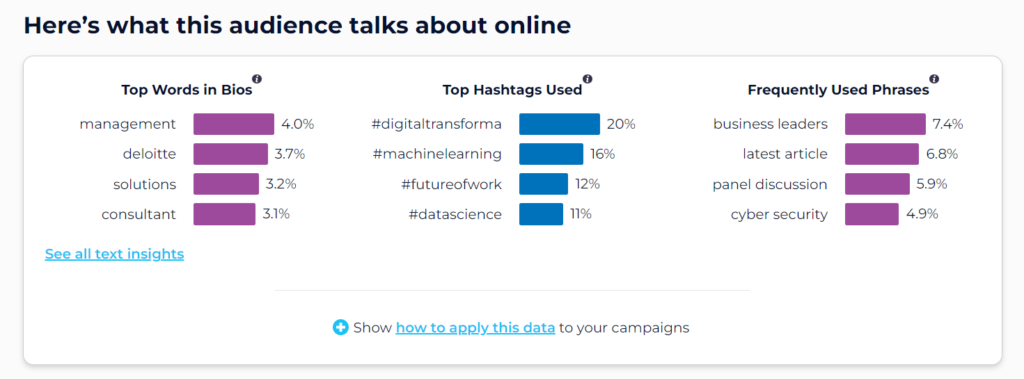Click the #machinelearning bar
1024x379 pixels.
pyautogui.click(x=551, y=154)
